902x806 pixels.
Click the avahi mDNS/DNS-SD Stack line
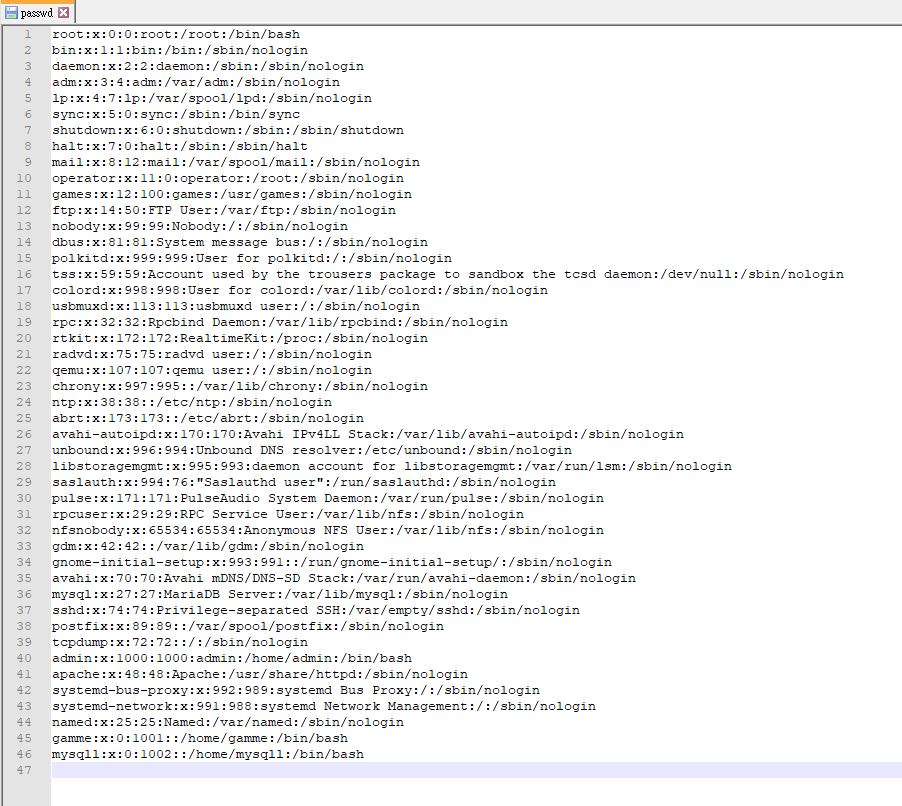pos(343,578)
